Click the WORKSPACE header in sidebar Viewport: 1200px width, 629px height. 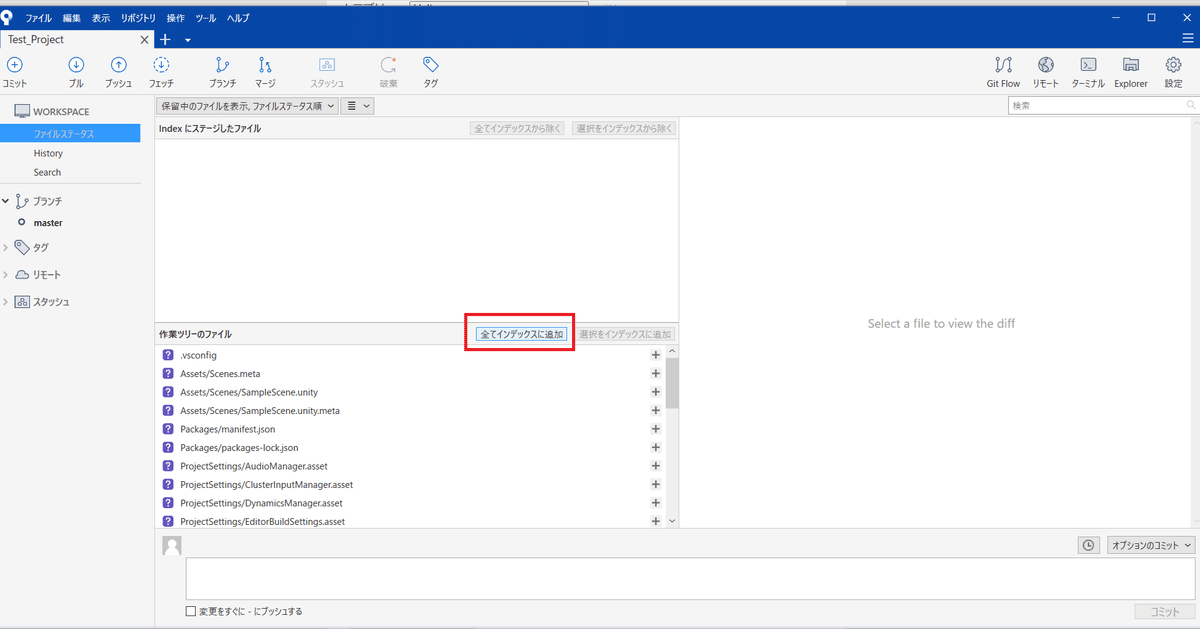click(61, 112)
